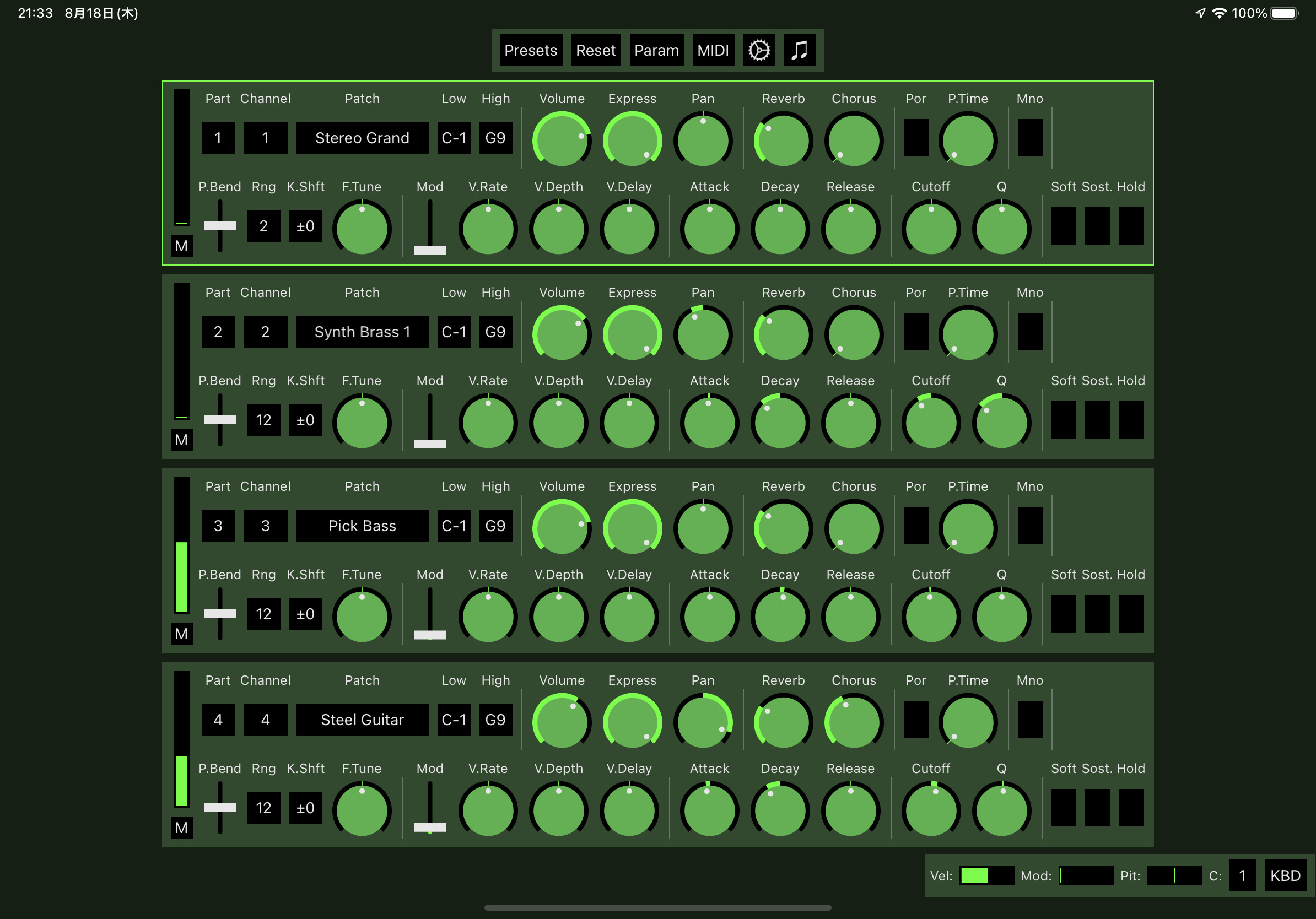Change bend range 2 on part 1

click(263, 226)
